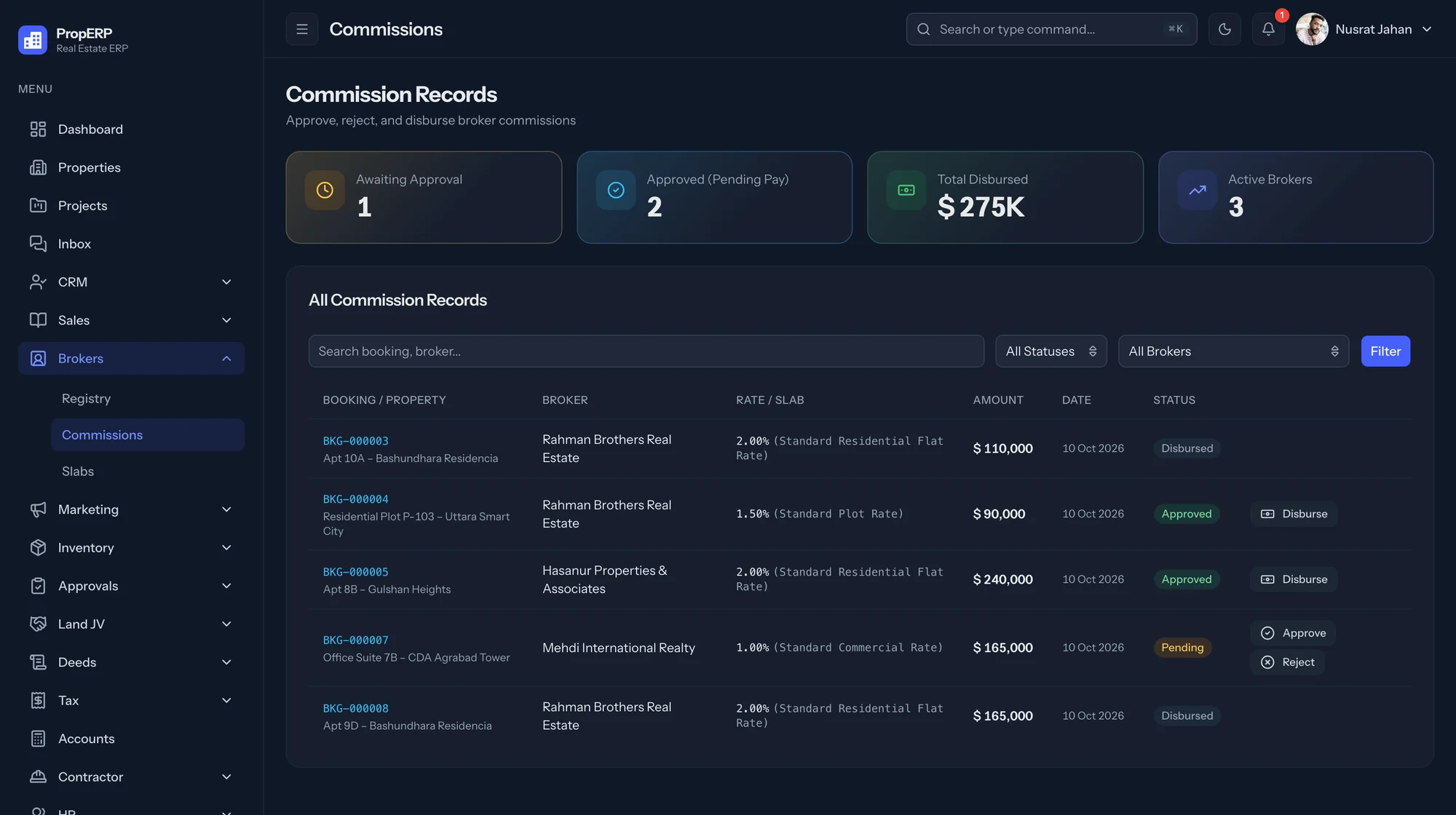Expand the Inventory menu chevron

226,547
